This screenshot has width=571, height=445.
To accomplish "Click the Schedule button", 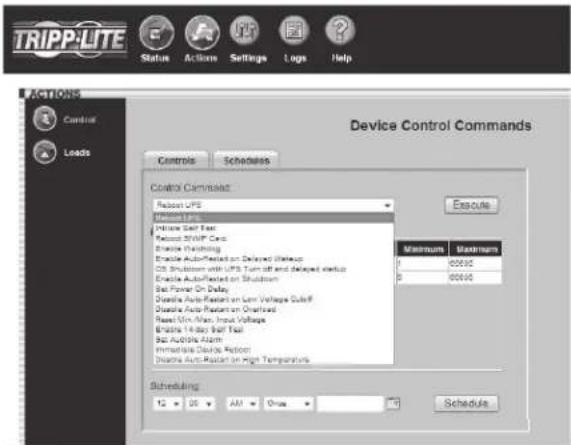I will pyautogui.click(x=466, y=403).
